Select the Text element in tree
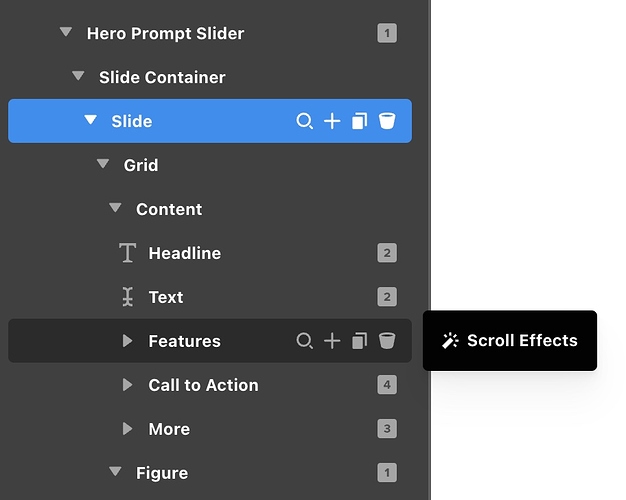The image size is (626, 500). pyautogui.click(x=165, y=297)
